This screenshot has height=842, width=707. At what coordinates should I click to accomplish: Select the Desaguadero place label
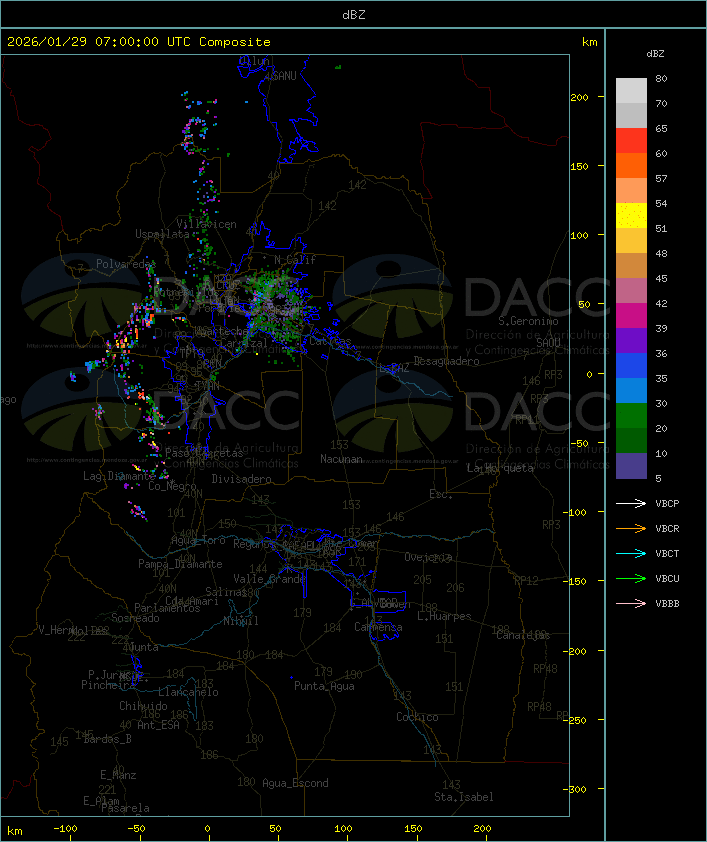pyautogui.click(x=447, y=361)
